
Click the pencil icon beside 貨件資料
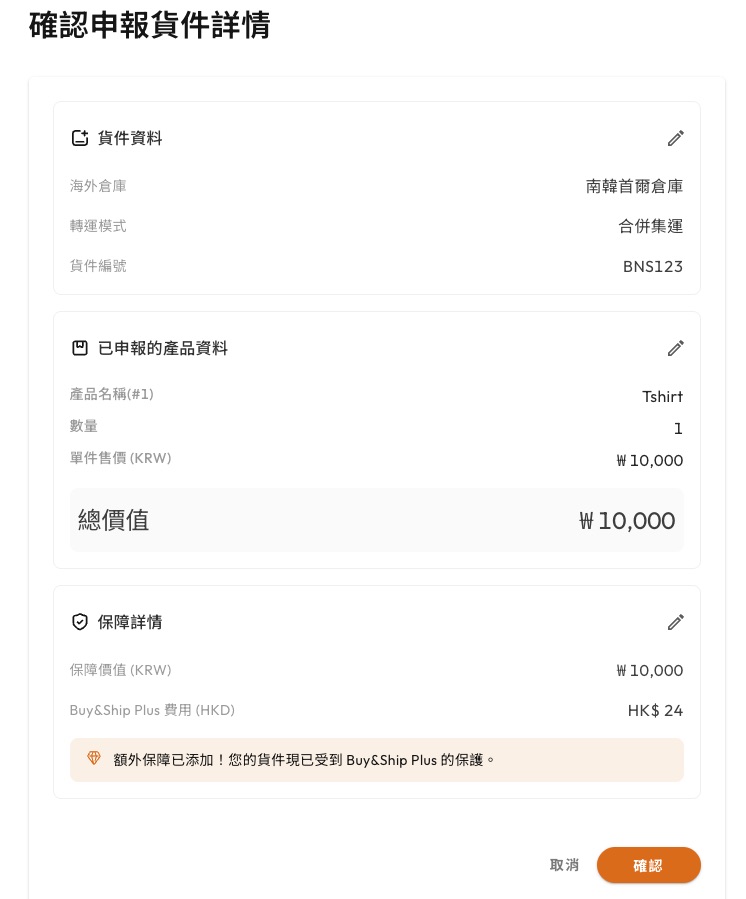[676, 138]
